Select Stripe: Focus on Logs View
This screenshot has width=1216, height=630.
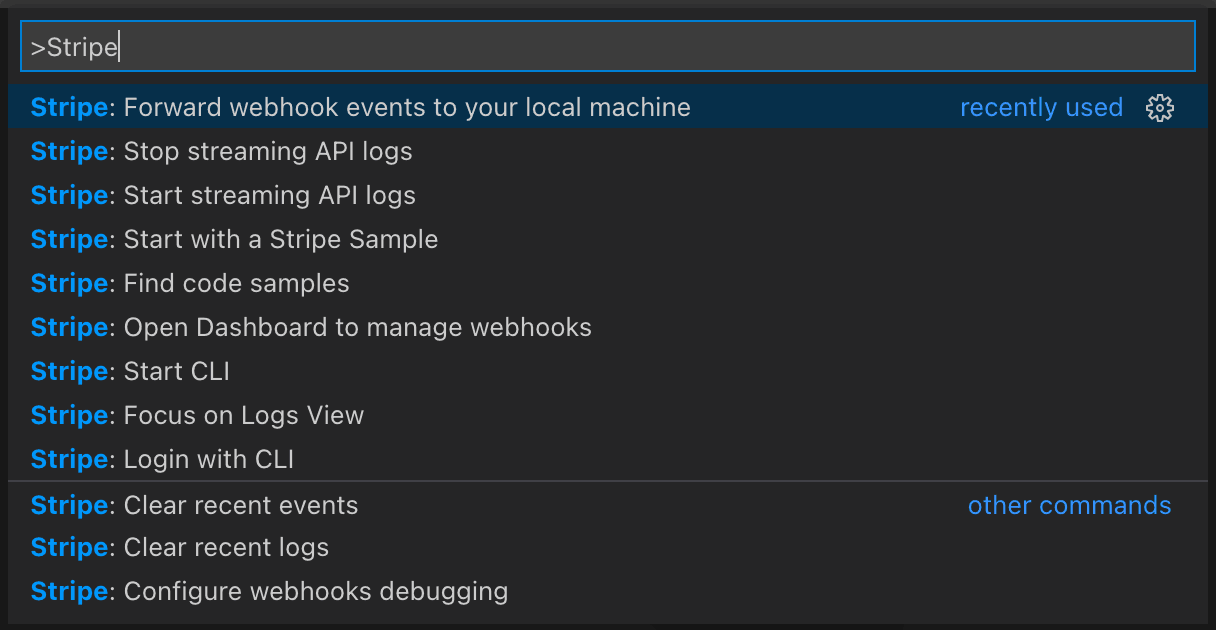pos(608,415)
